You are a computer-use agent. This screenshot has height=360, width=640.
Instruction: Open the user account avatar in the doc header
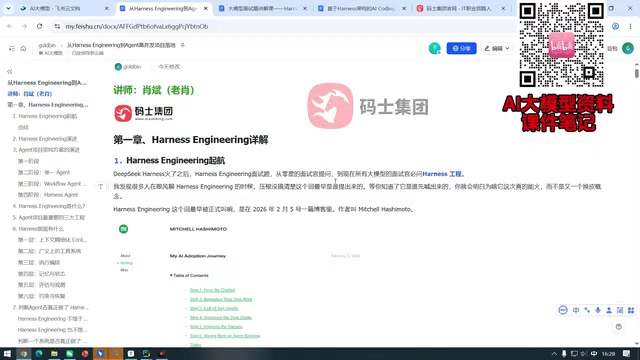click(628, 48)
